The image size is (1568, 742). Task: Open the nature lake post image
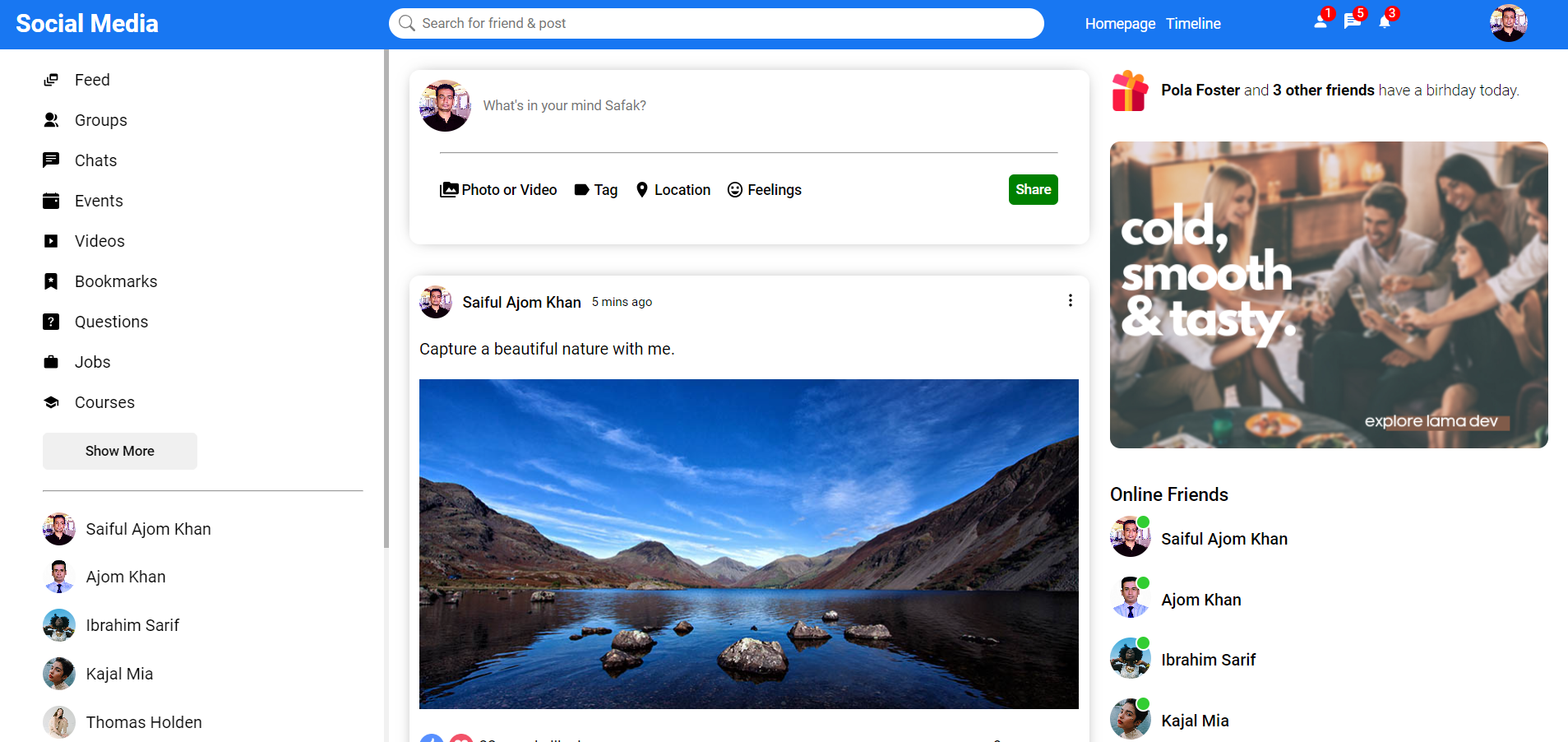tap(748, 544)
